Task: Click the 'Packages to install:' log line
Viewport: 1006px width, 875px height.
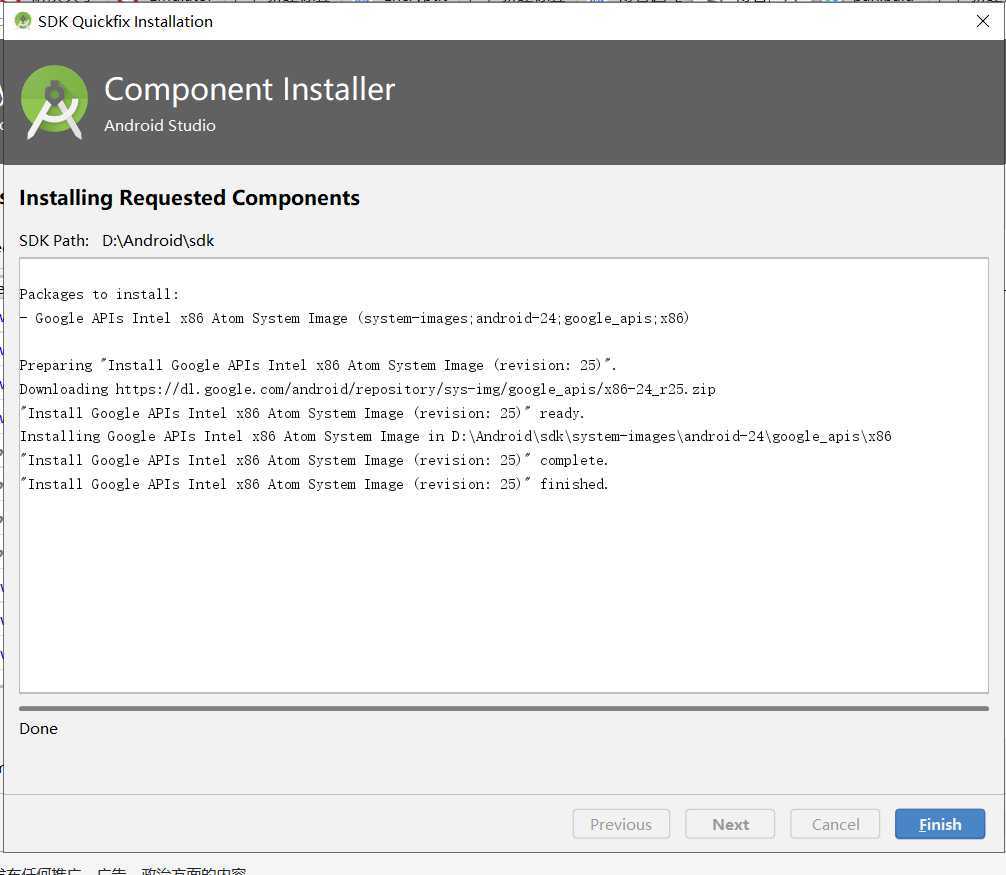Action: (x=99, y=294)
